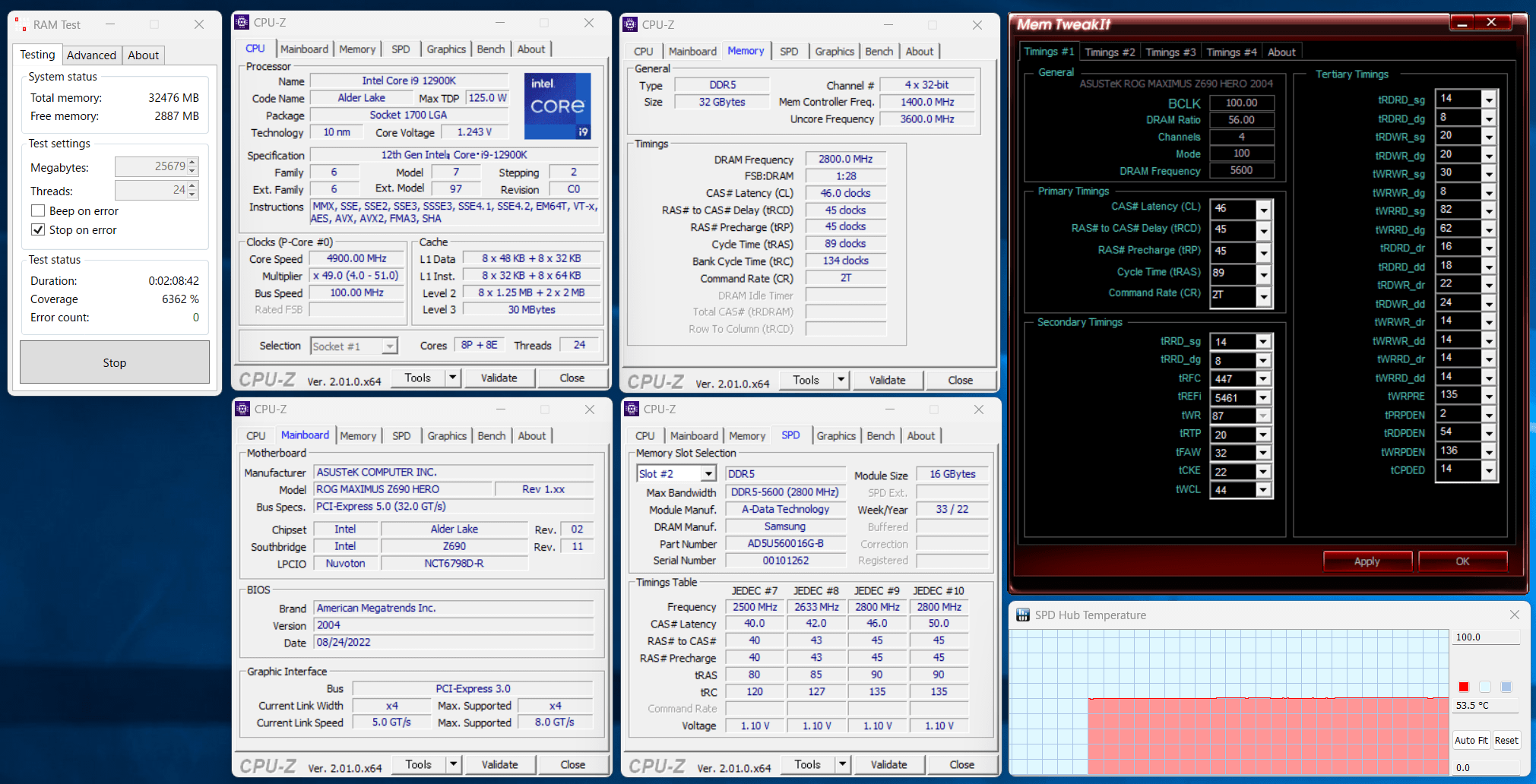Click CPU-Z icon in the SPD tab window
This screenshot has width=1536, height=784.
tap(632, 409)
